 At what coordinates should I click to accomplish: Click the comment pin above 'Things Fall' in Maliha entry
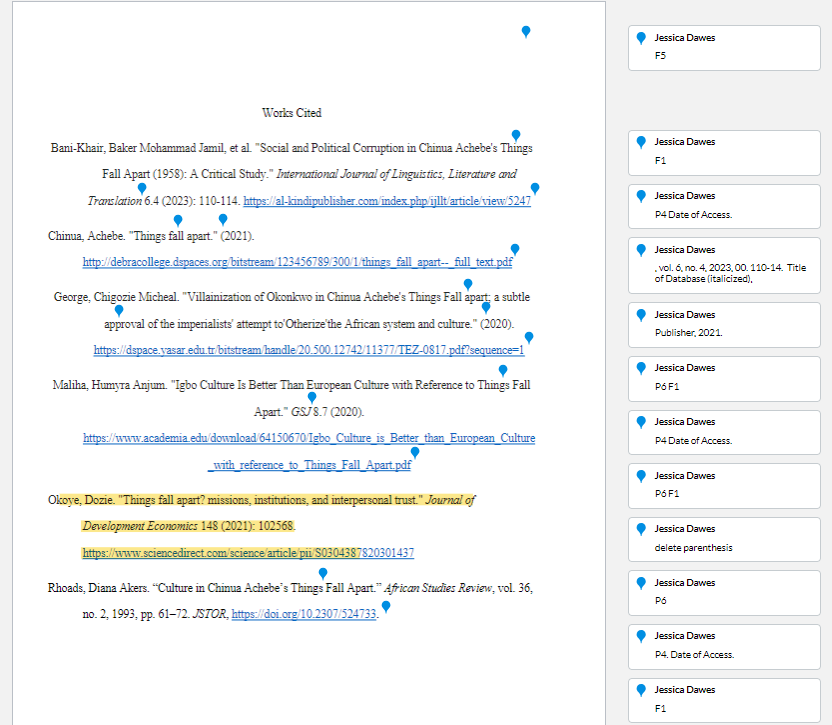(x=503, y=370)
